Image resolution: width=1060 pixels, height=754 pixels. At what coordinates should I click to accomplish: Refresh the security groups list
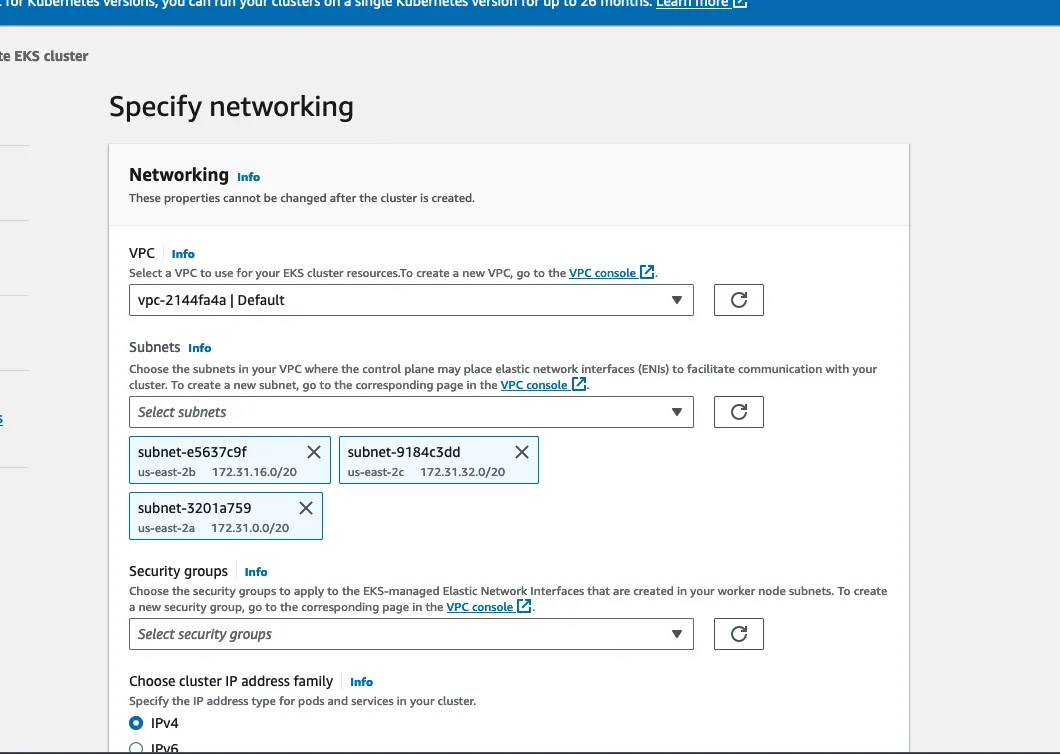coord(738,634)
